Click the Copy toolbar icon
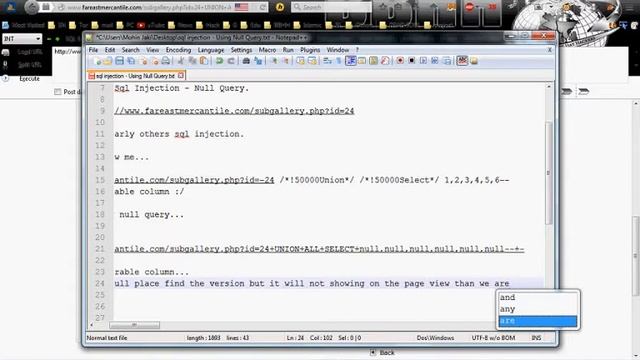 pos(192,61)
